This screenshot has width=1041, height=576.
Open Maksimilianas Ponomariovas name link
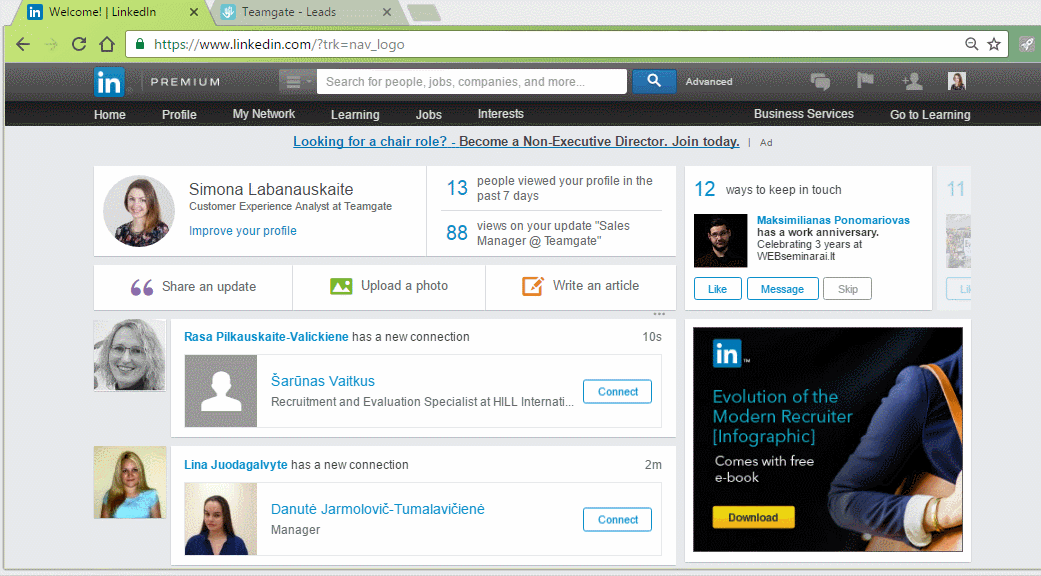(x=833, y=220)
